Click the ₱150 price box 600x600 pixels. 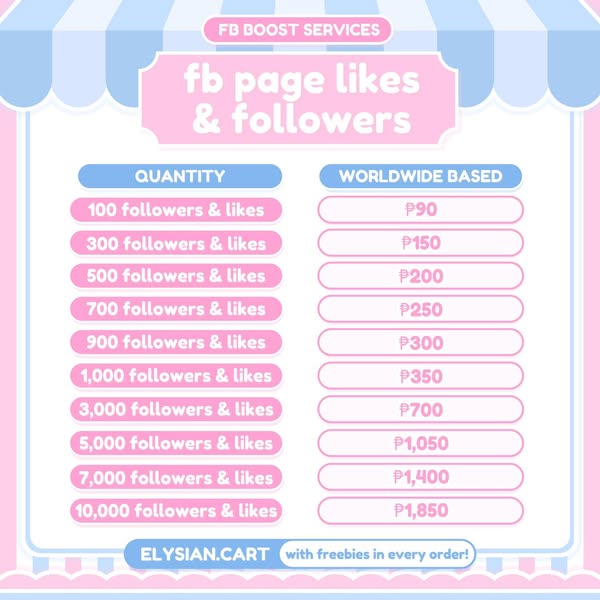point(420,243)
